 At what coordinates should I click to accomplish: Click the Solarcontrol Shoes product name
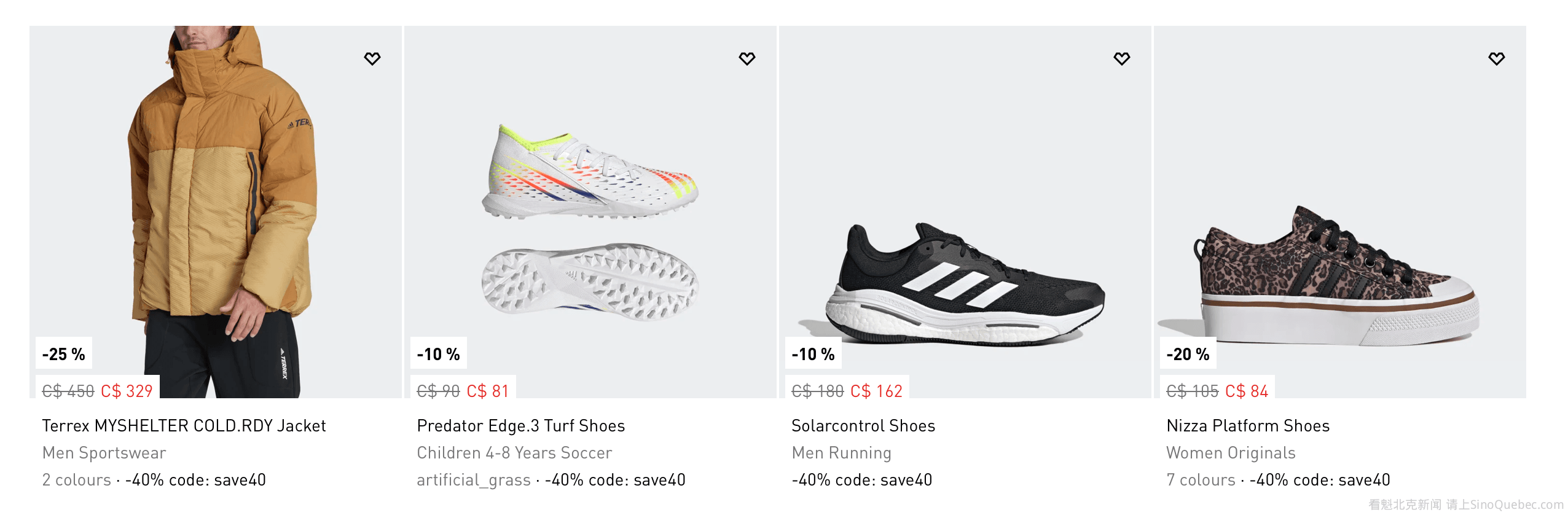coord(863,425)
